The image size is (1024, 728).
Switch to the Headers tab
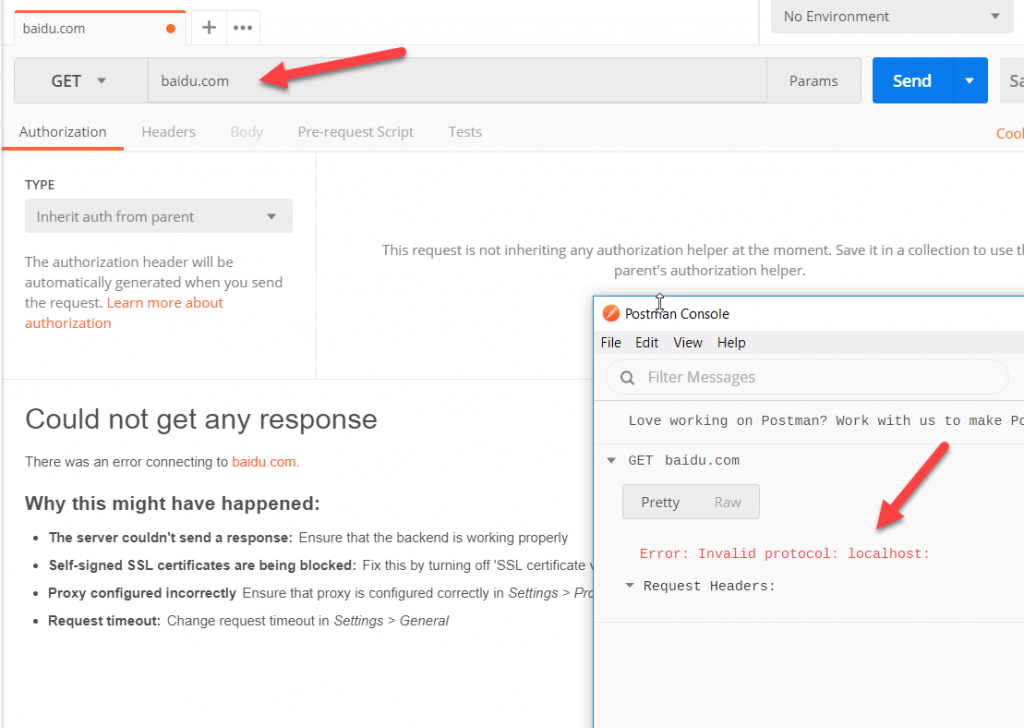(168, 132)
